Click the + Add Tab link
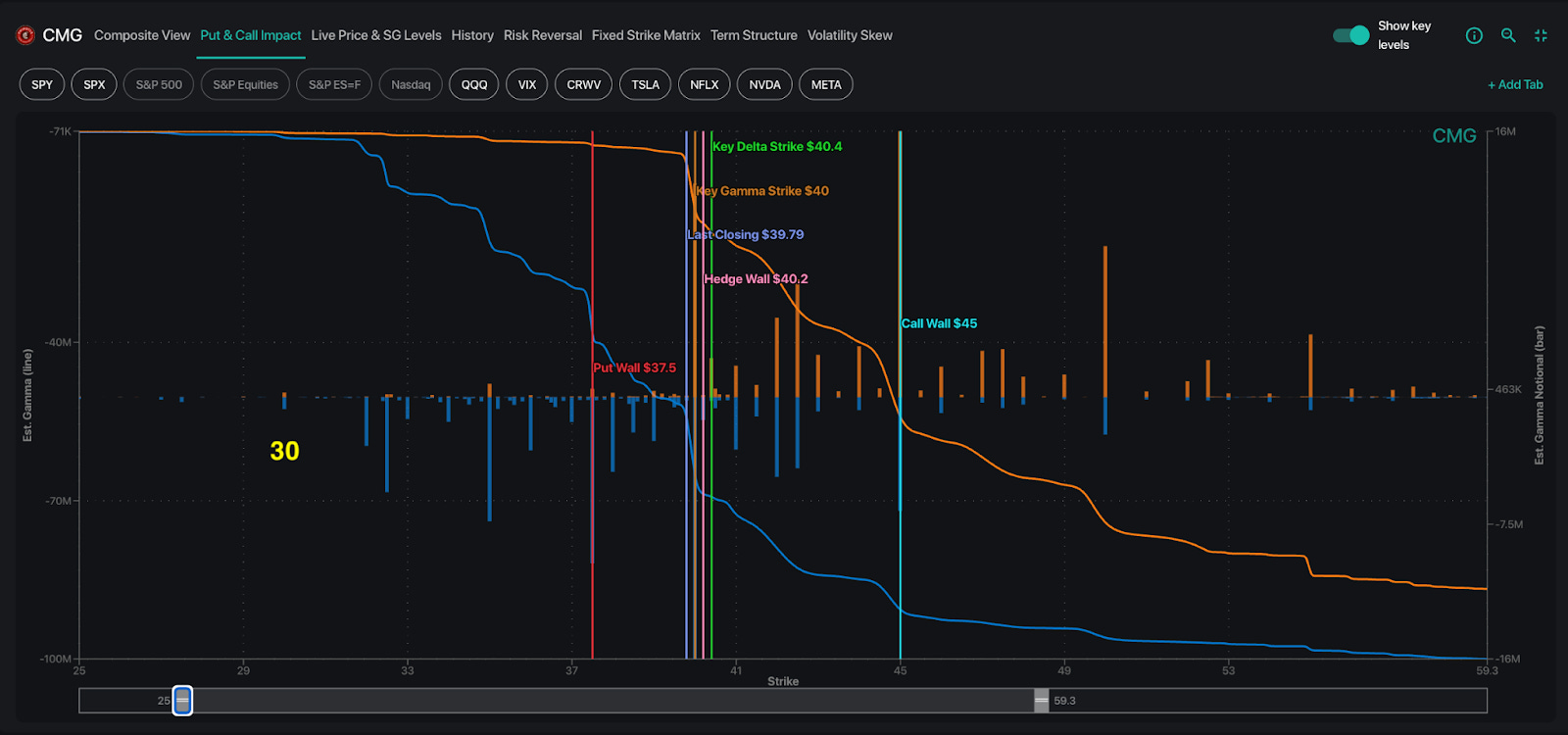 pyautogui.click(x=1515, y=85)
